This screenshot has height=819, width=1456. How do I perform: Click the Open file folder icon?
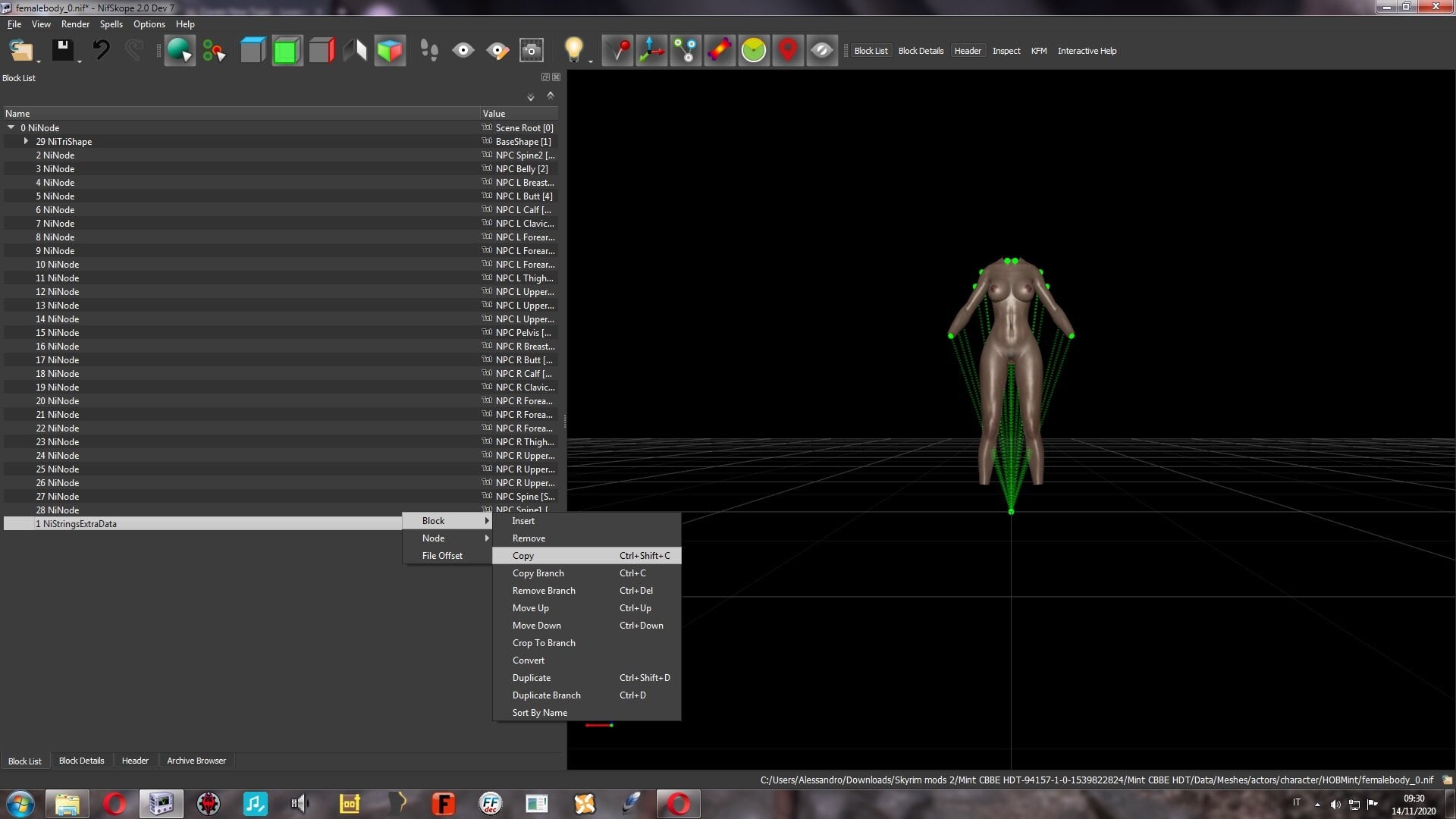click(x=21, y=51)
